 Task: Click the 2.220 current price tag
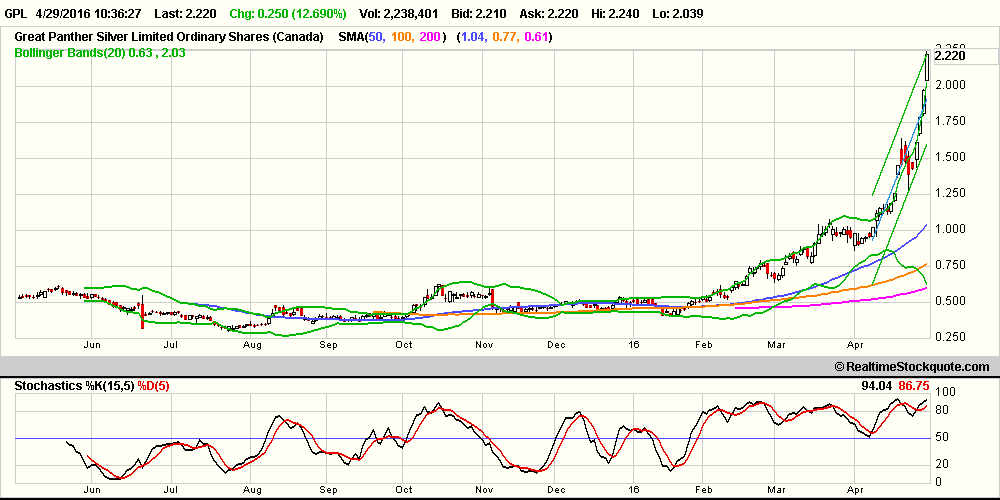pos(950,56)
